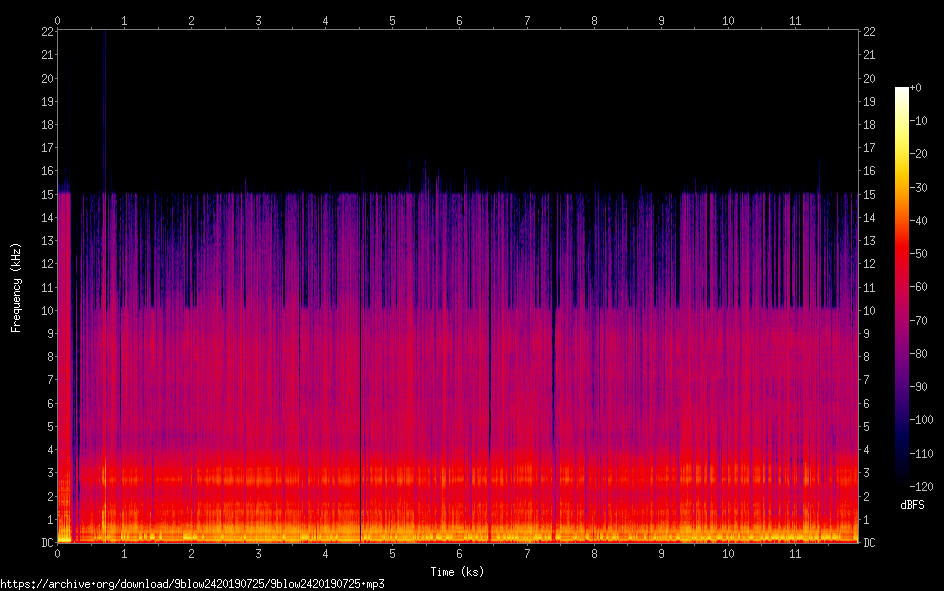Image resolution: width=944 pixels, height=591 pixels.
Task: Click '2' on the bottom time axis
Action: (191, 554)
